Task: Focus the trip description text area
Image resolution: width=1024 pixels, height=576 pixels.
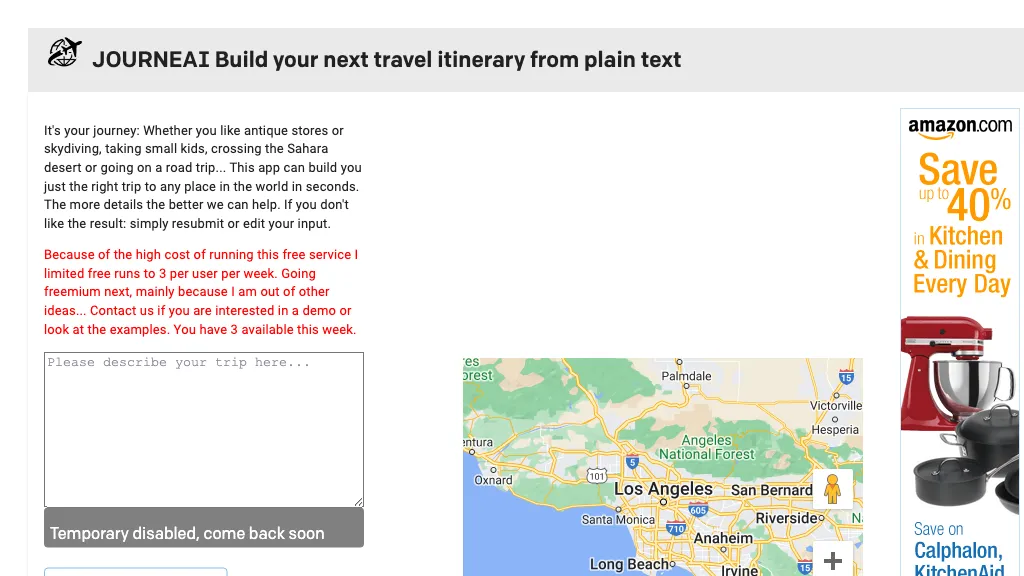Action: click(203, 429)
